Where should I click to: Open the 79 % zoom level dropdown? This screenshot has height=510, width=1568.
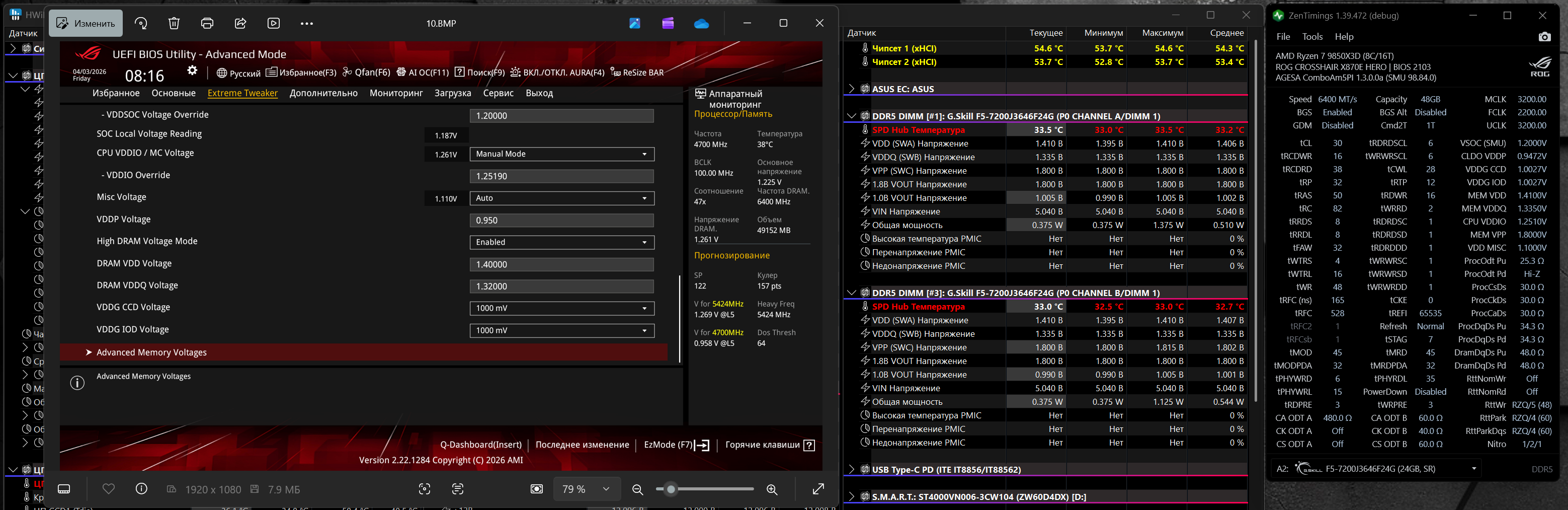click(587, 489)
